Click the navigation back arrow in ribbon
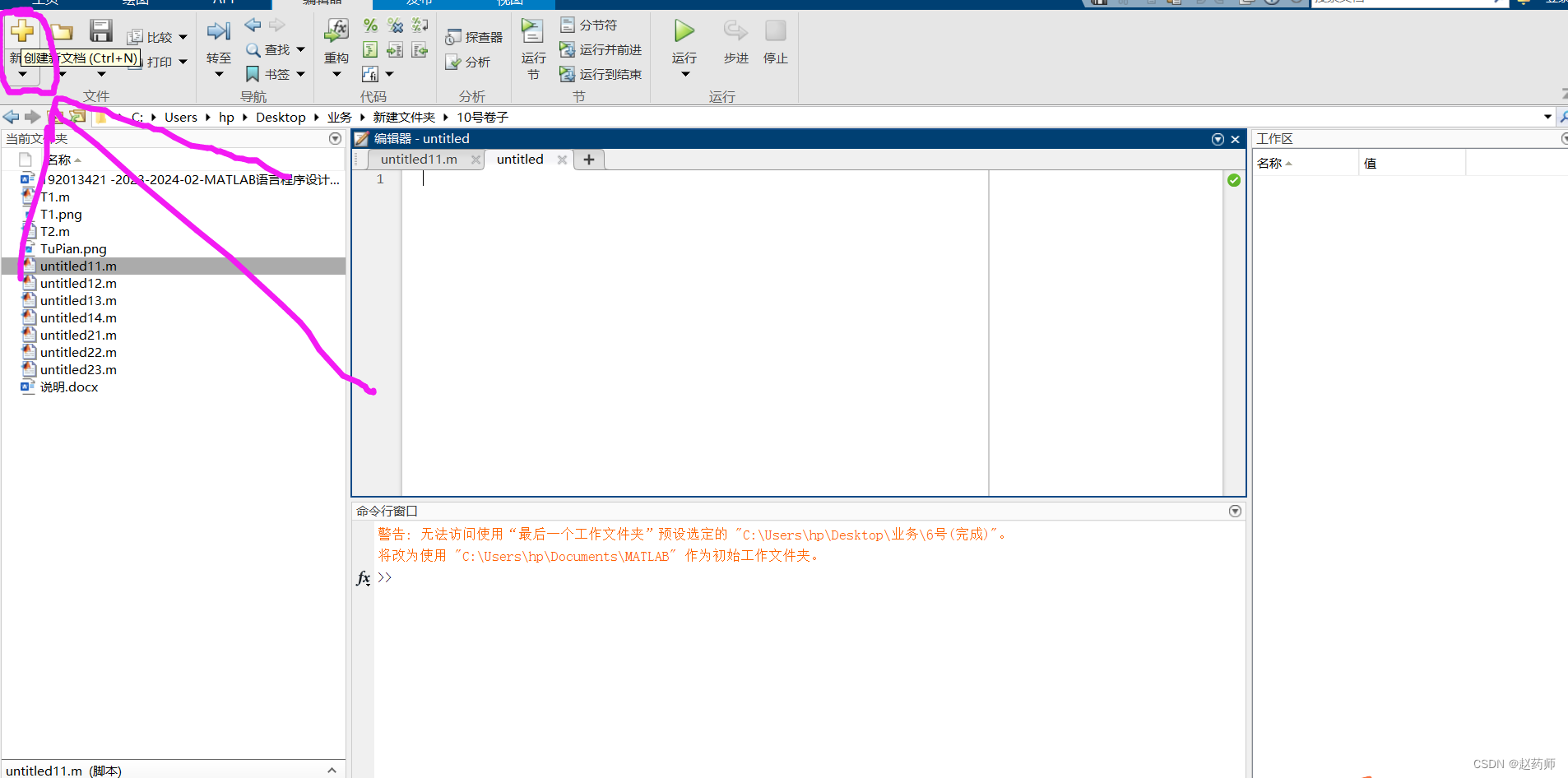 (253, 25)
